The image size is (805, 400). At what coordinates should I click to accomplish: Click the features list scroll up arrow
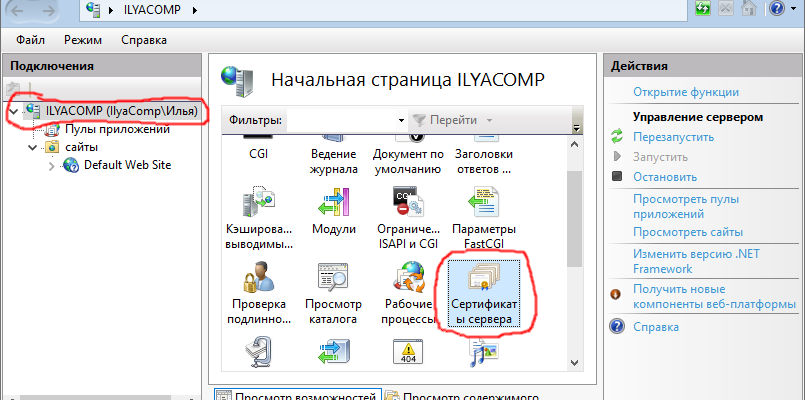(575, 145)
